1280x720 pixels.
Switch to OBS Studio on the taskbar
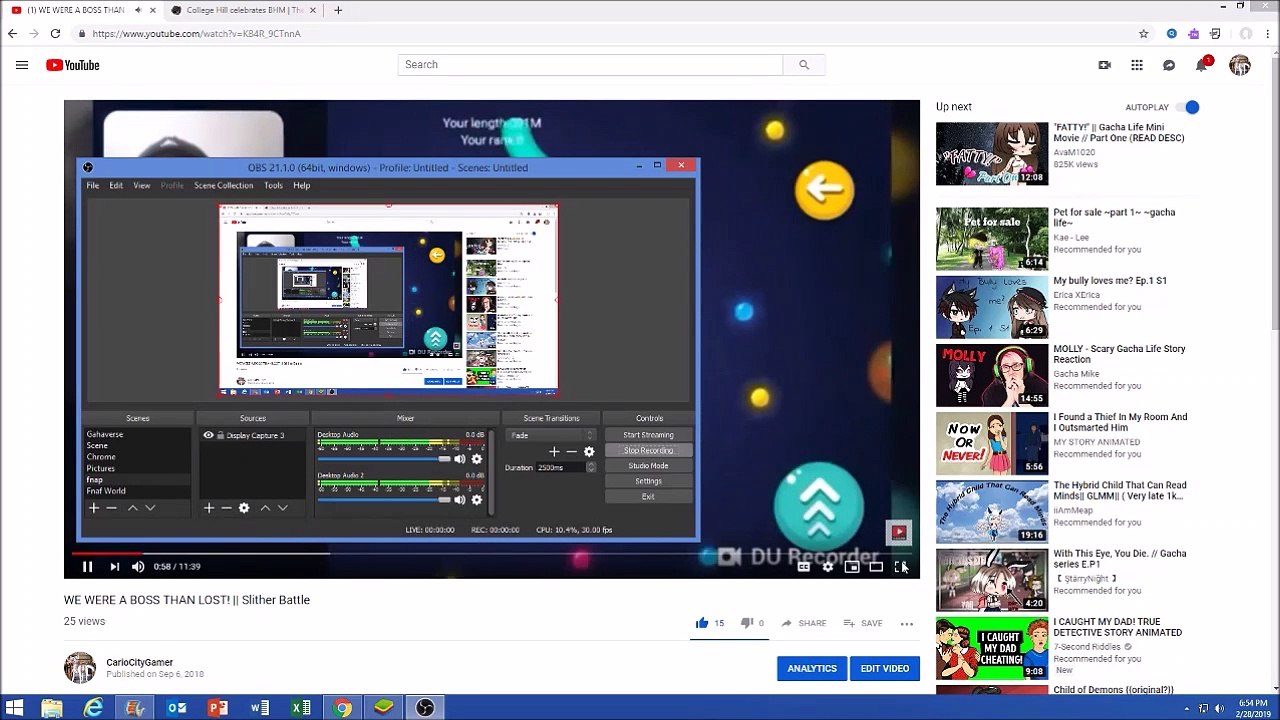425,708
